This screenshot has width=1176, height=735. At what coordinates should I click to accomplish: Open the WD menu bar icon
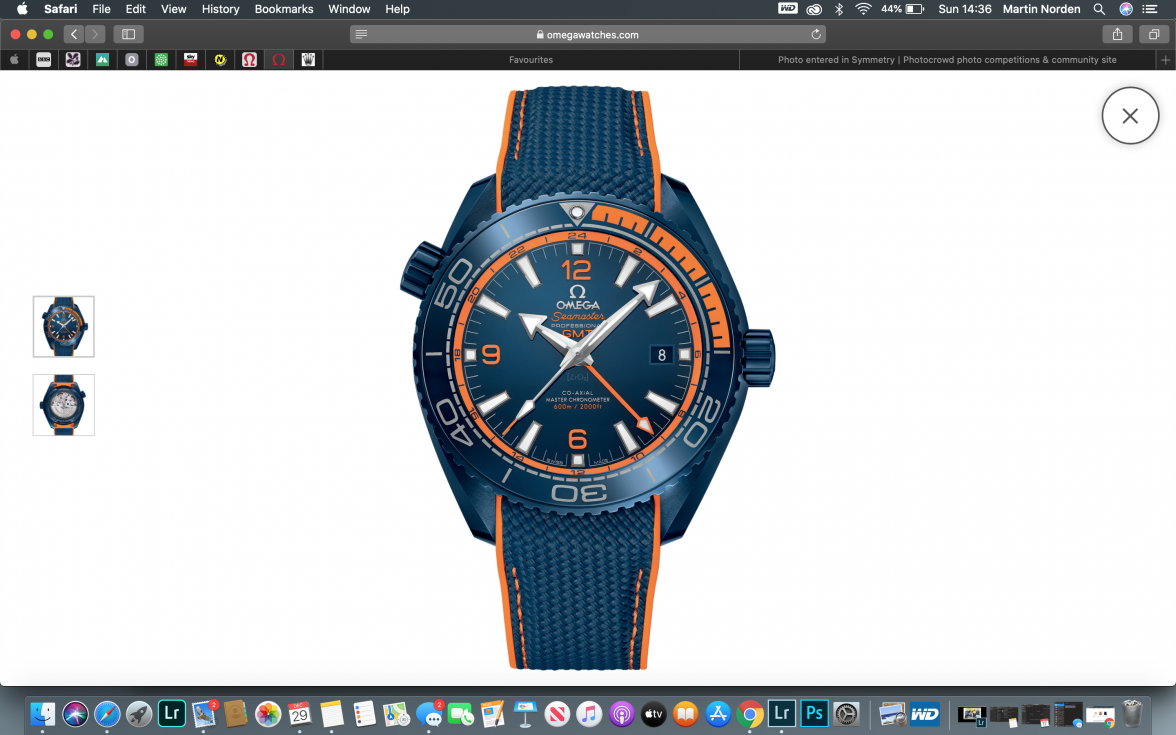point(788,9)
